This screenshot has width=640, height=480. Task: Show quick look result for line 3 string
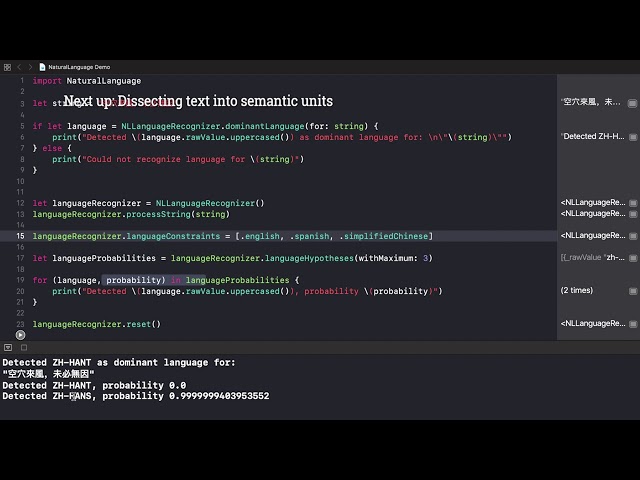coord(632,103)
